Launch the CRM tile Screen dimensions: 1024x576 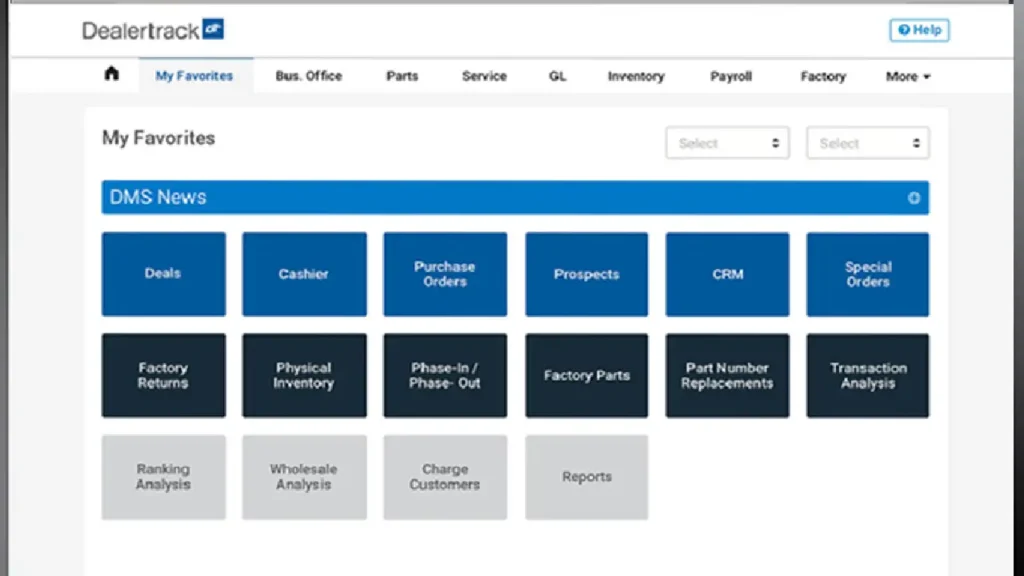[x=728, y=274]
